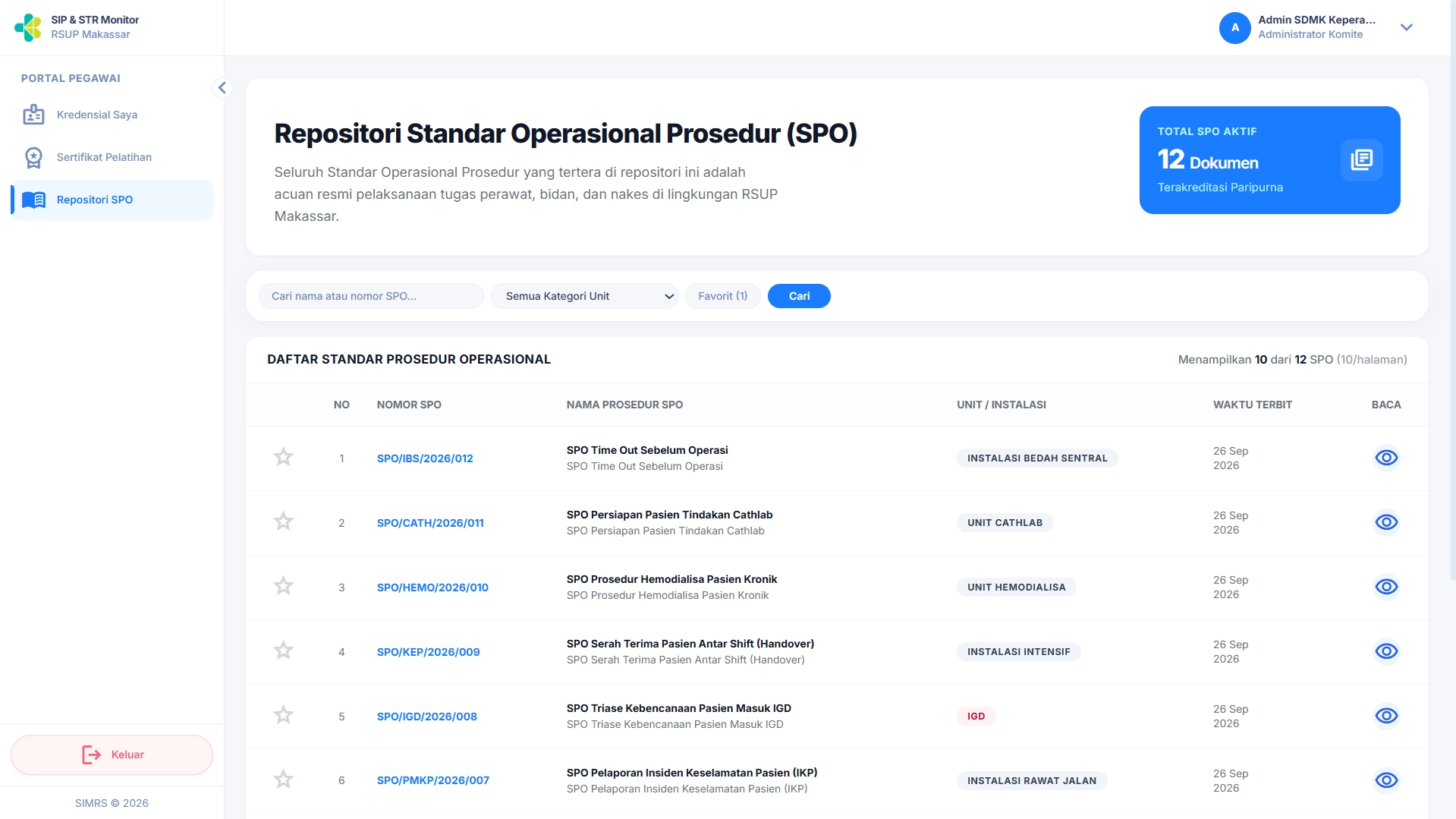Go to Sertifikat Pelatihan menu item

click(x=112, y=157)
